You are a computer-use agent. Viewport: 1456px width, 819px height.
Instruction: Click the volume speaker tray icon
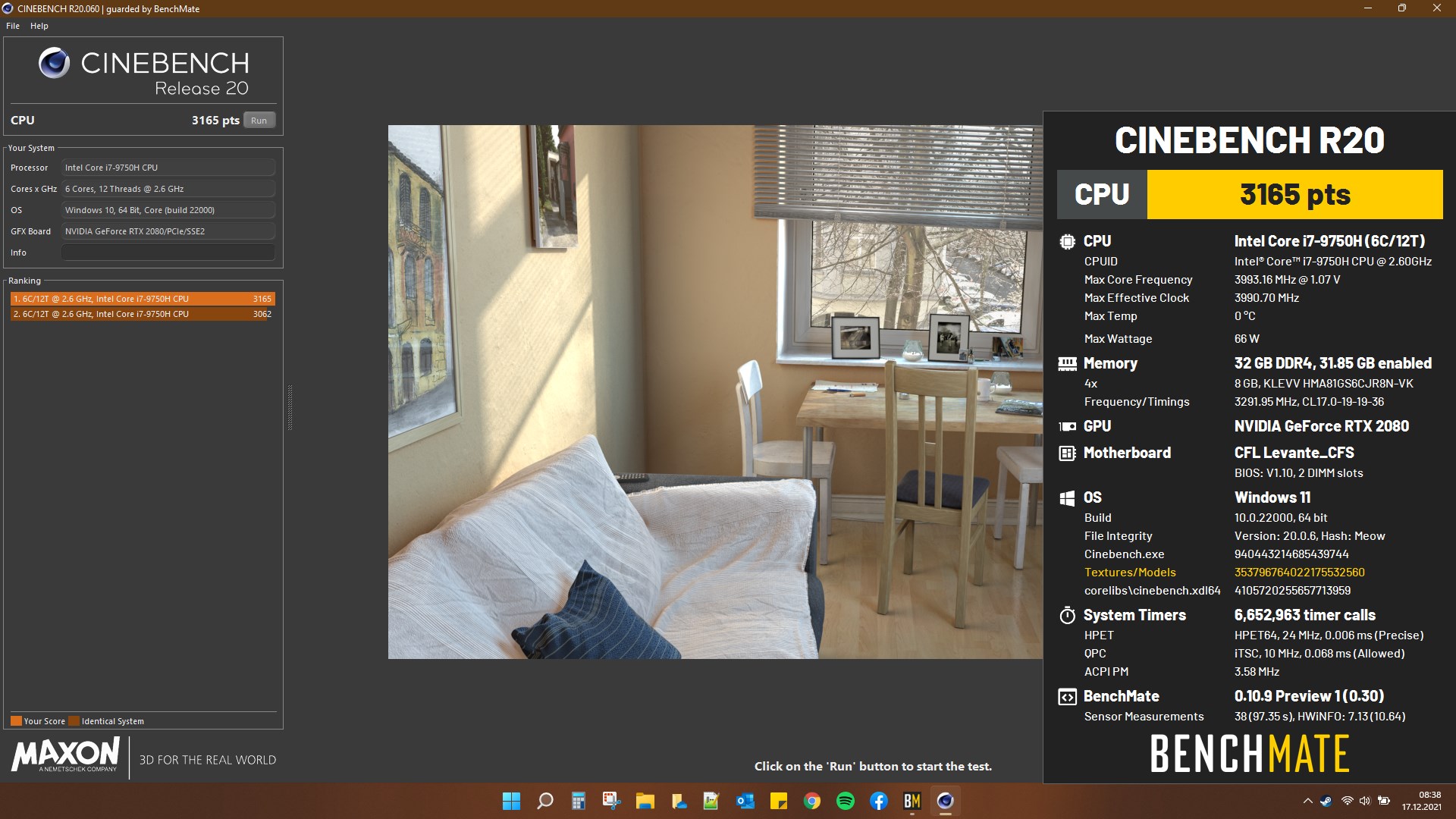point(1365,801)
